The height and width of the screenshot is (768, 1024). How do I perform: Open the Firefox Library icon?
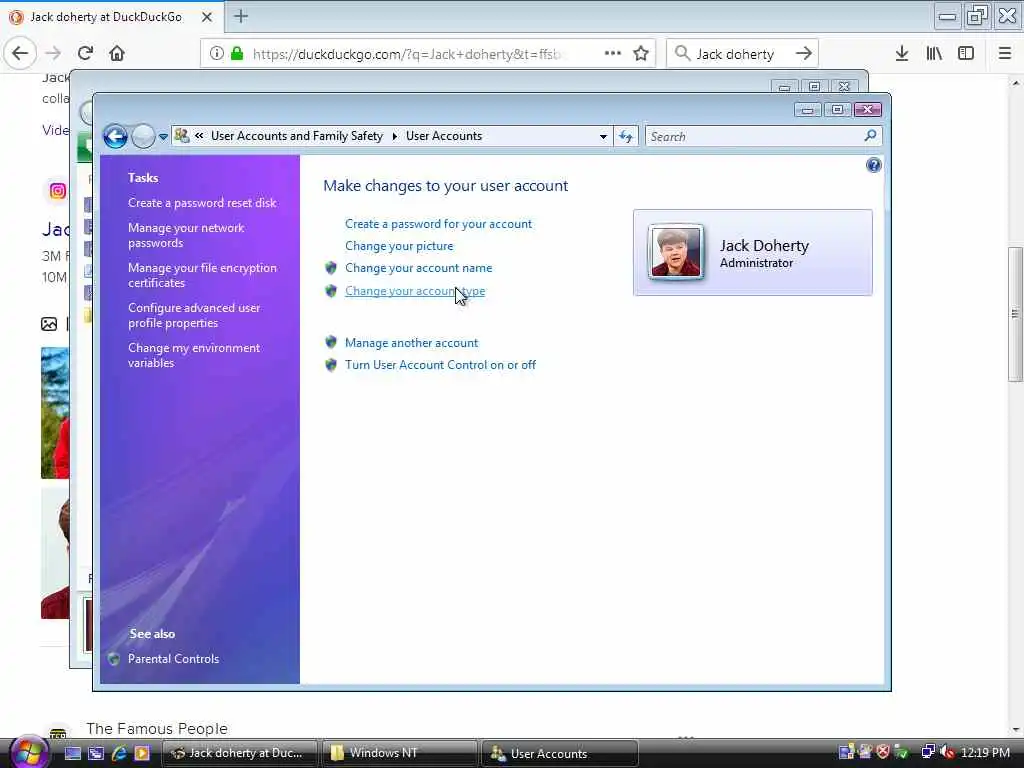tap(934, 54)
